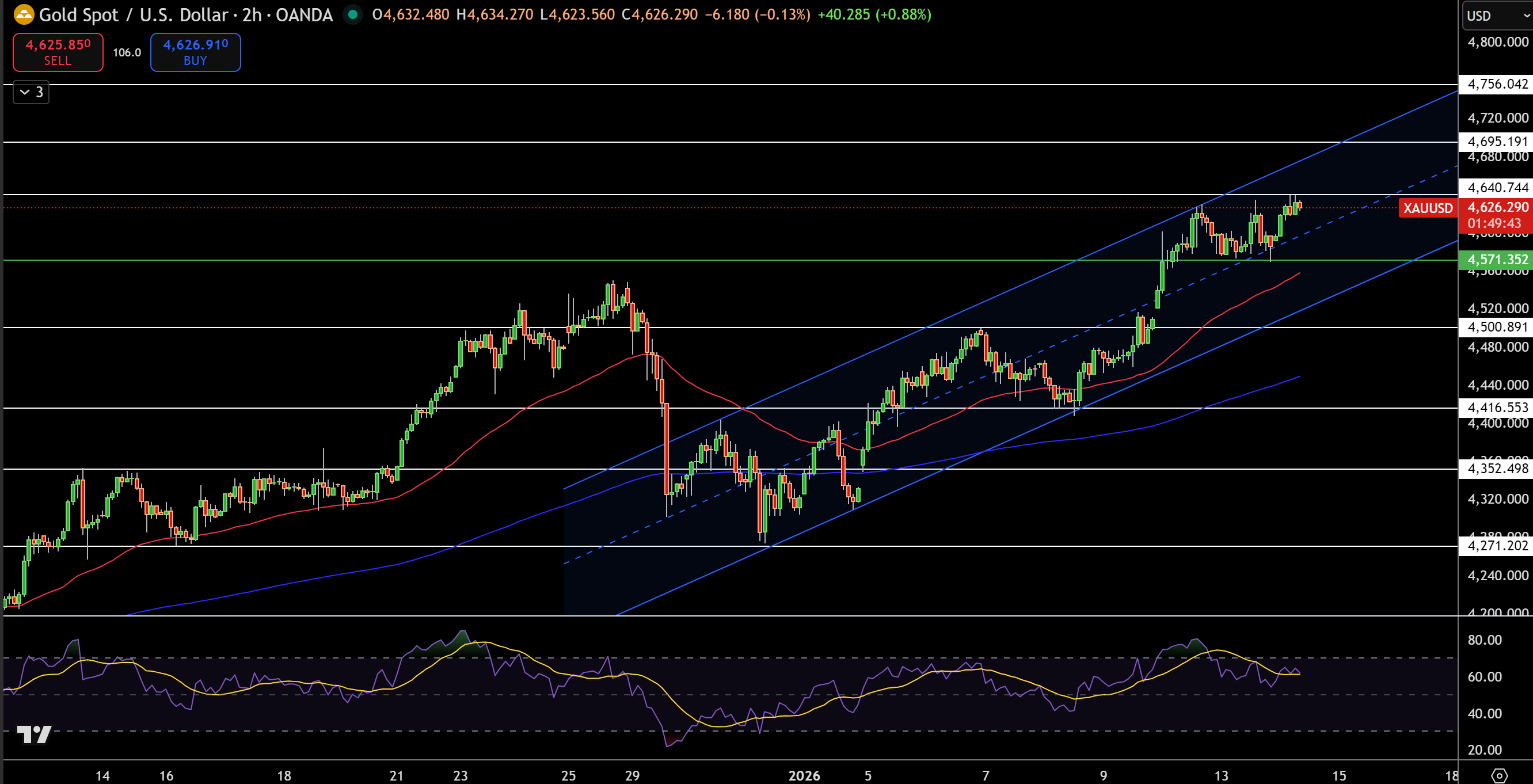The image size is (1533, 784).
Task: Click the SELL 4,625.850 button
Action: (x=58, y=52)
